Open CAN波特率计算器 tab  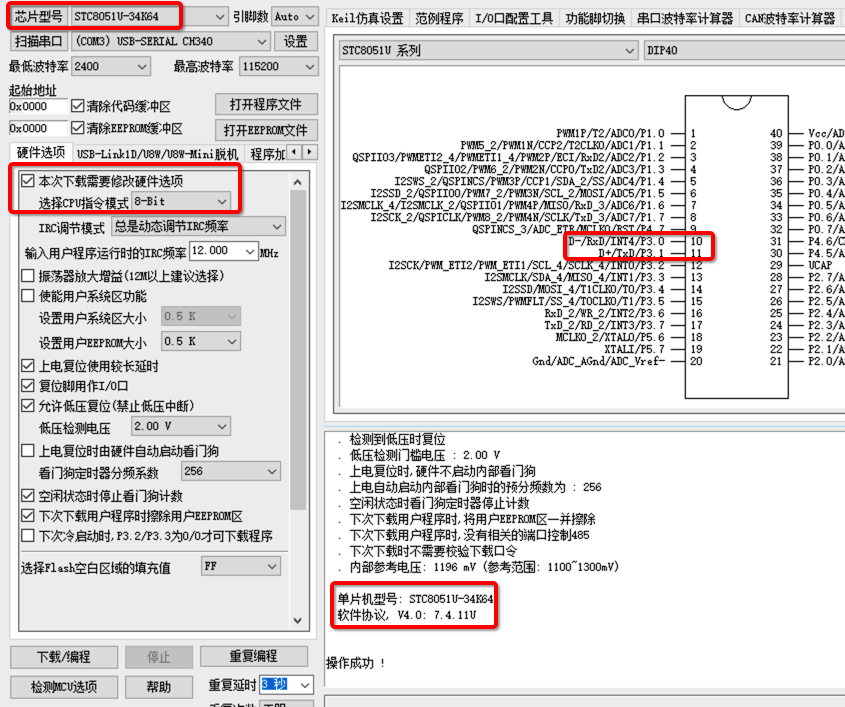(x=789, y=18)
